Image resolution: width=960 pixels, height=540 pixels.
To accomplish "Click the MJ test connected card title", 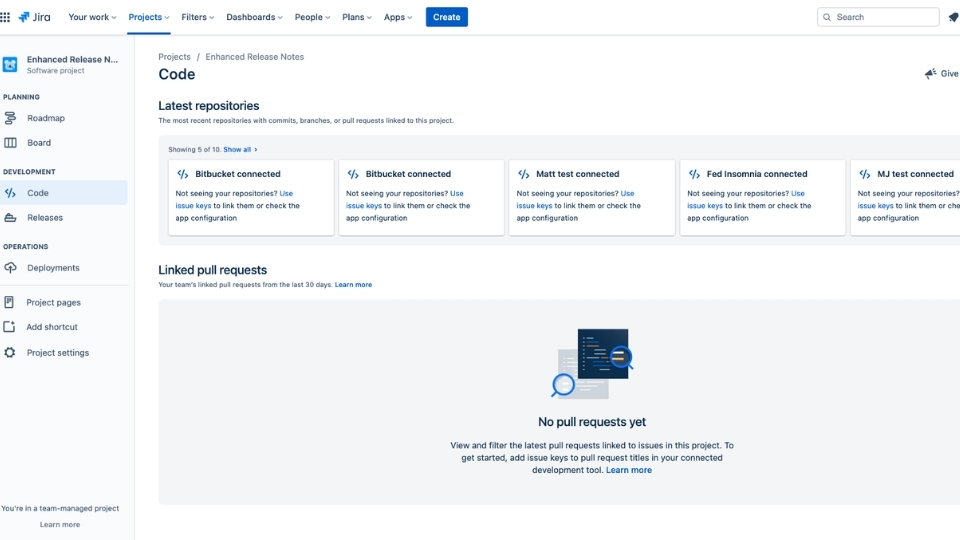I will tap(915, 174).
